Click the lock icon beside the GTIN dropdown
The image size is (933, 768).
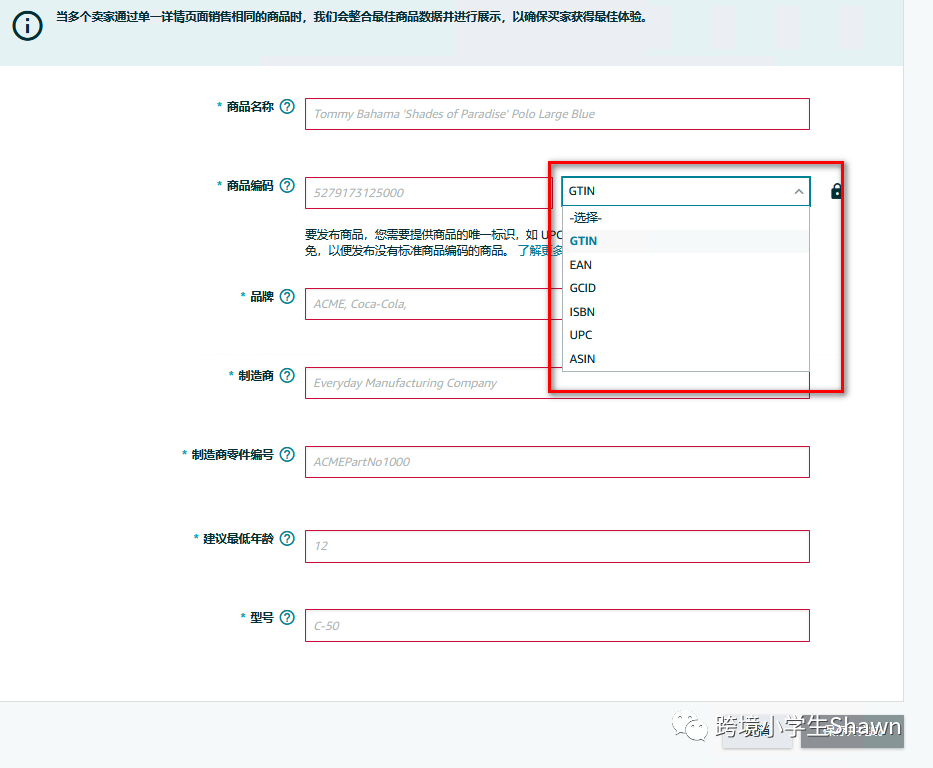click(835, 191)
